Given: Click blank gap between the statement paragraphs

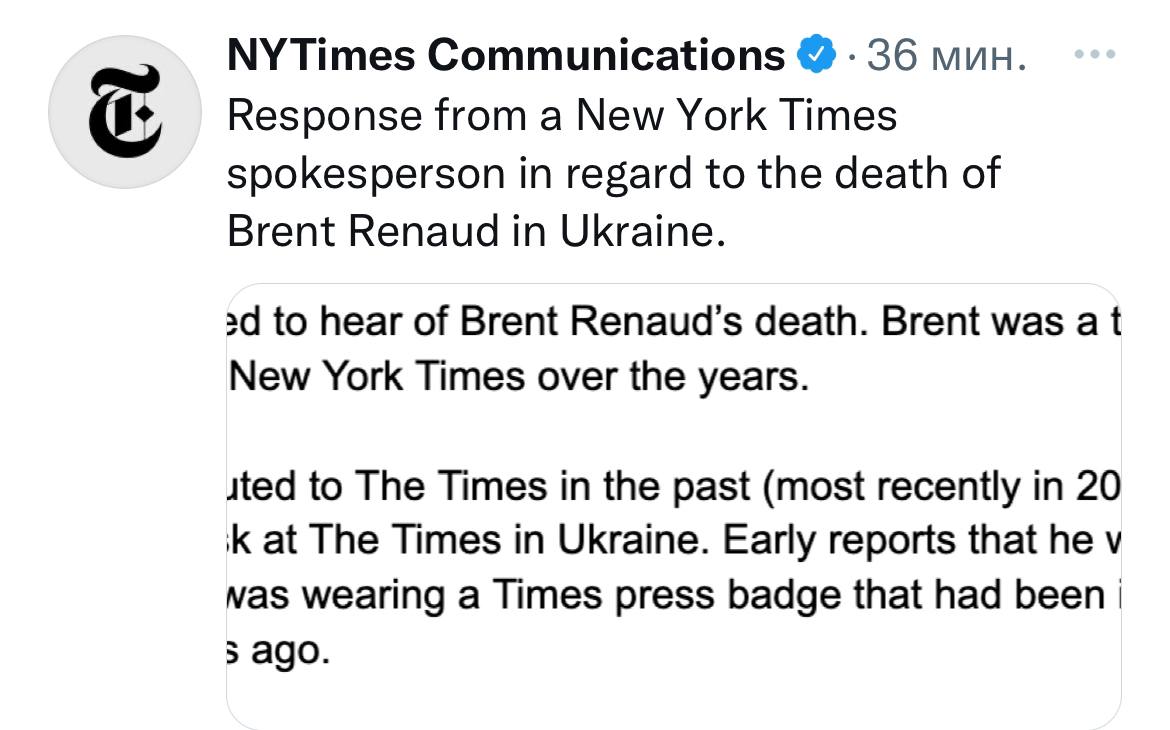Looking at the screenshot, I should point(672,431).
